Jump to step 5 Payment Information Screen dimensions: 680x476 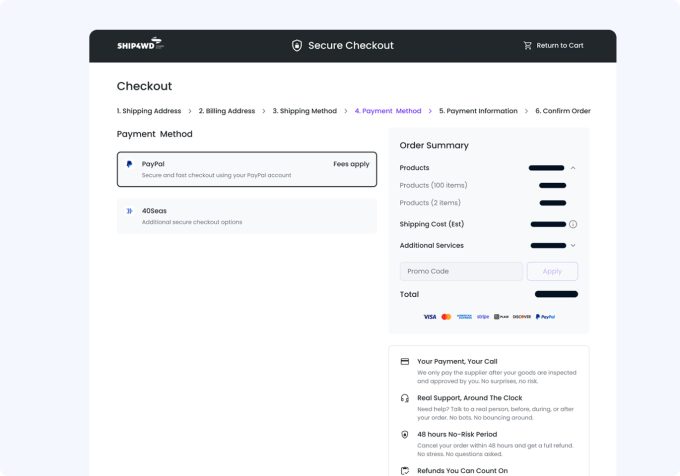[x=478, y=111]
